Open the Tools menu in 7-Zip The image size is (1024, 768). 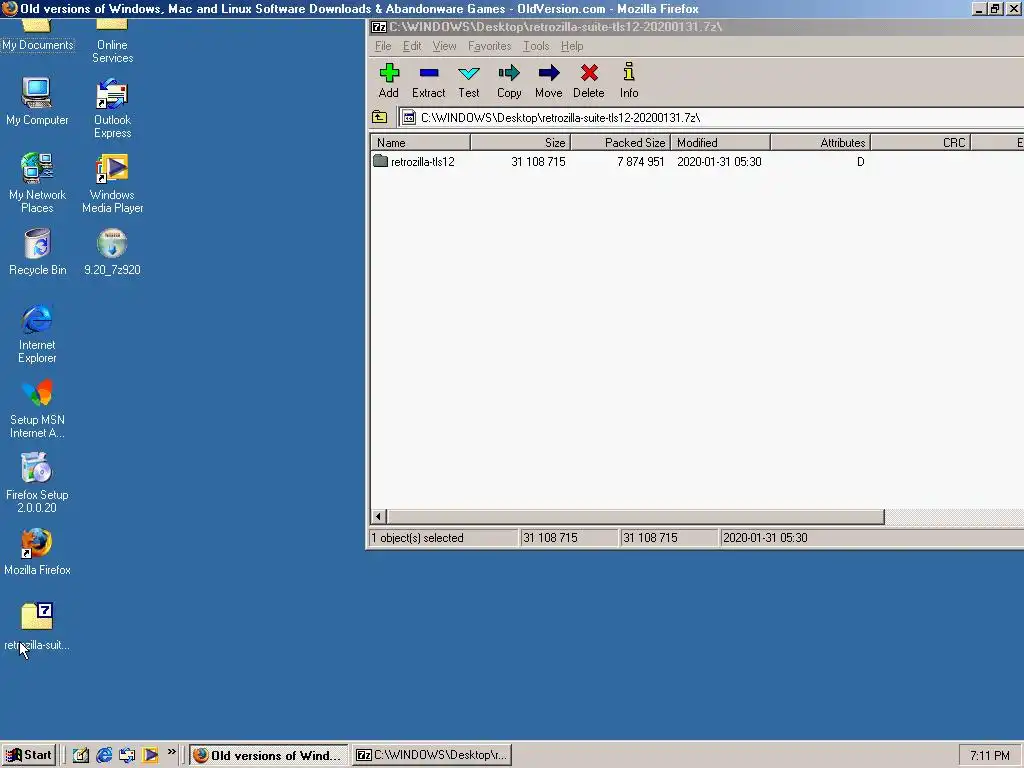(536, 46)
